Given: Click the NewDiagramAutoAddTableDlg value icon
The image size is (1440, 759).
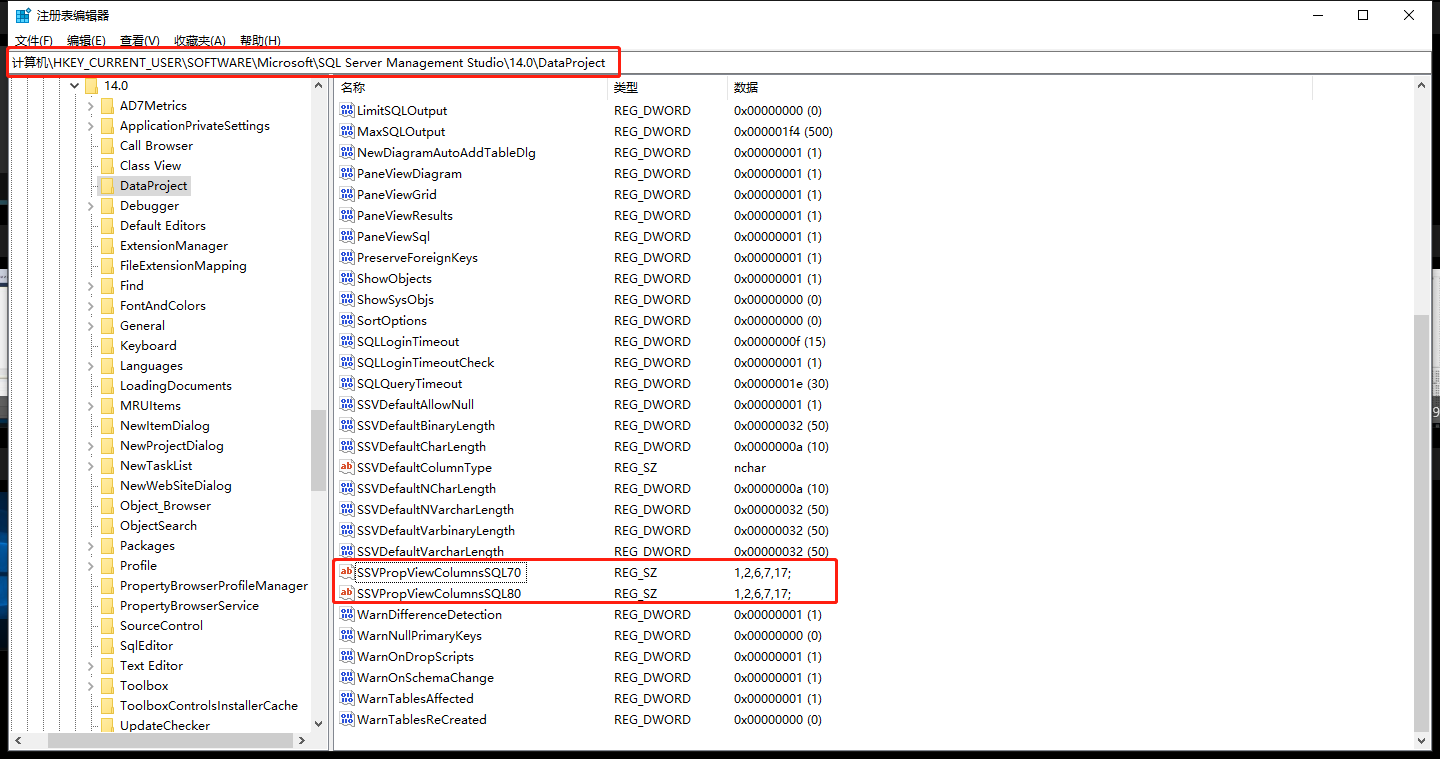Looking at the screenshot, I should 347,152.
